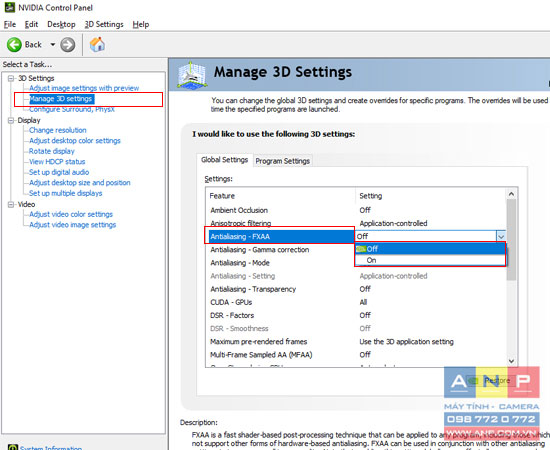550x450 pixels.
Task: Open Adjust image settings with preview
Action: coord(84,88)
